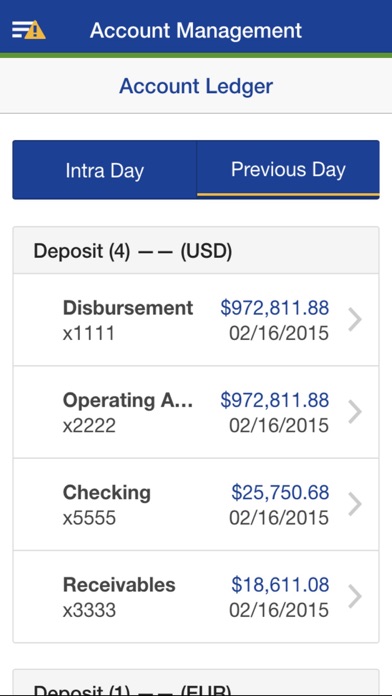392x696 pixels.
Task: Click the Account Ledger heading
Action: (196, 86)
